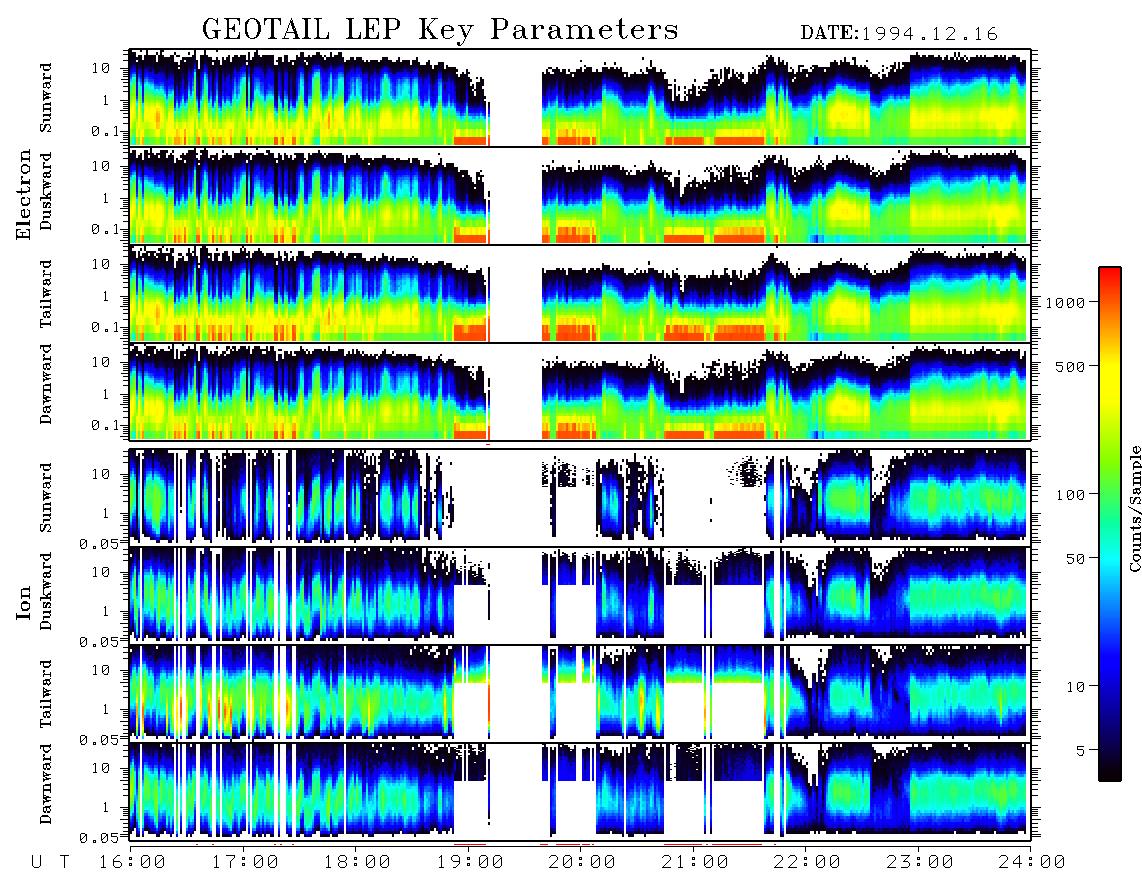Select the Electron "Tailward" panel label
The width and height of the screenshot is (1142, 880).
46,294
